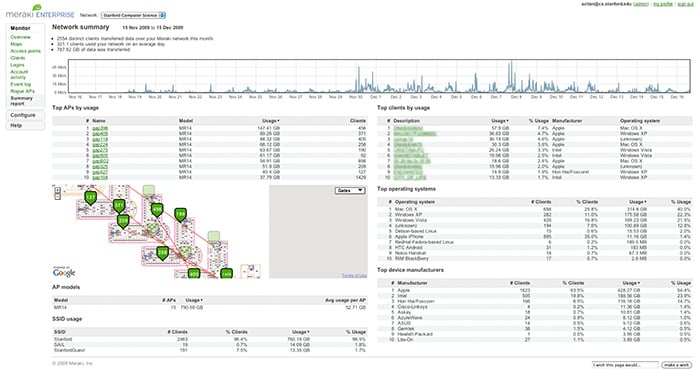The image size is (700, 373).
Task: Click '428.27 GB' Apple usage value
Action: point(629,290)
